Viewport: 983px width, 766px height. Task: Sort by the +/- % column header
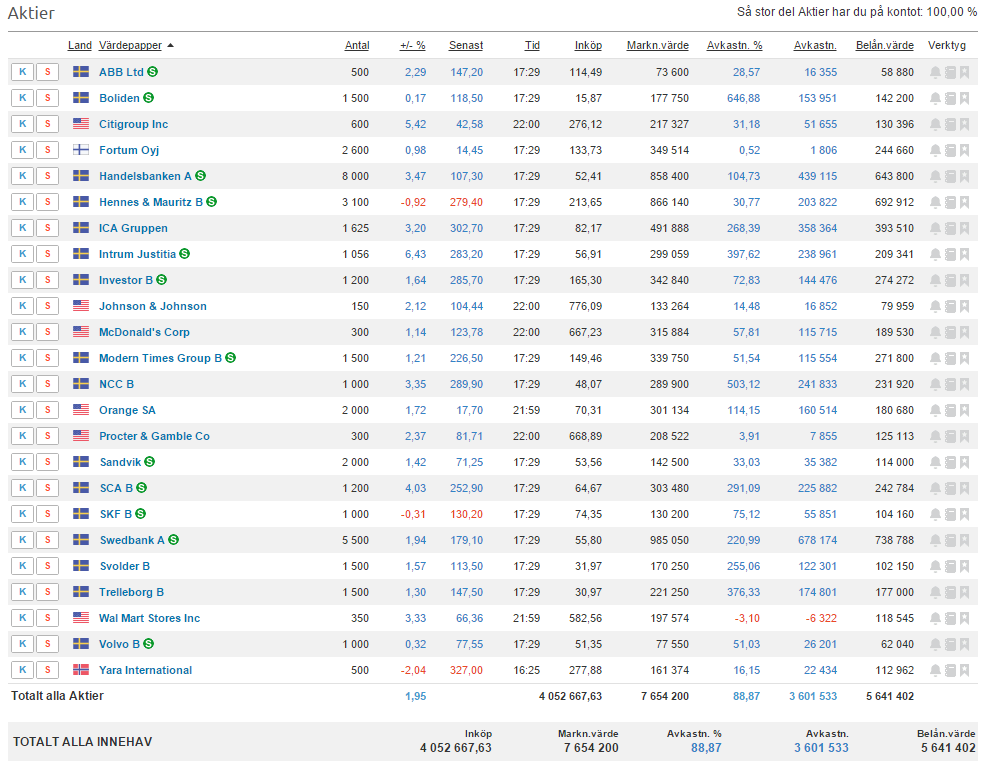[413, 45]
